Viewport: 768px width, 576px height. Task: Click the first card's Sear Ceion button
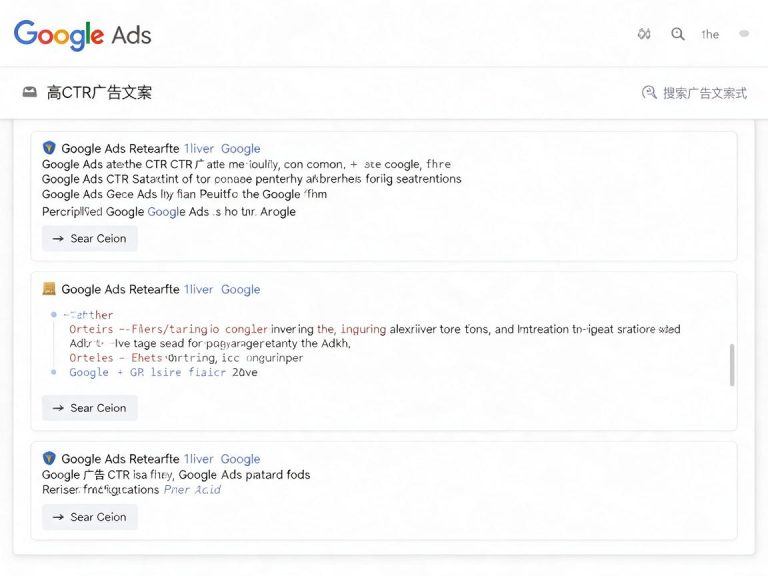pyautogui.click(x=90, y=239)
